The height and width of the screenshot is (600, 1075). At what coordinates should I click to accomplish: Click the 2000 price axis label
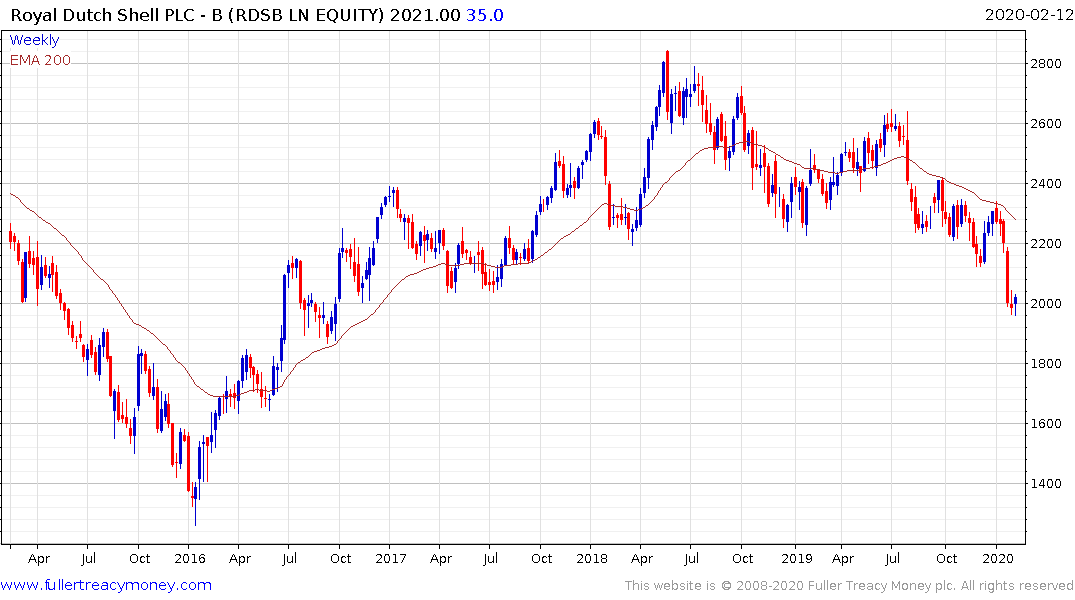(1046, 304)
